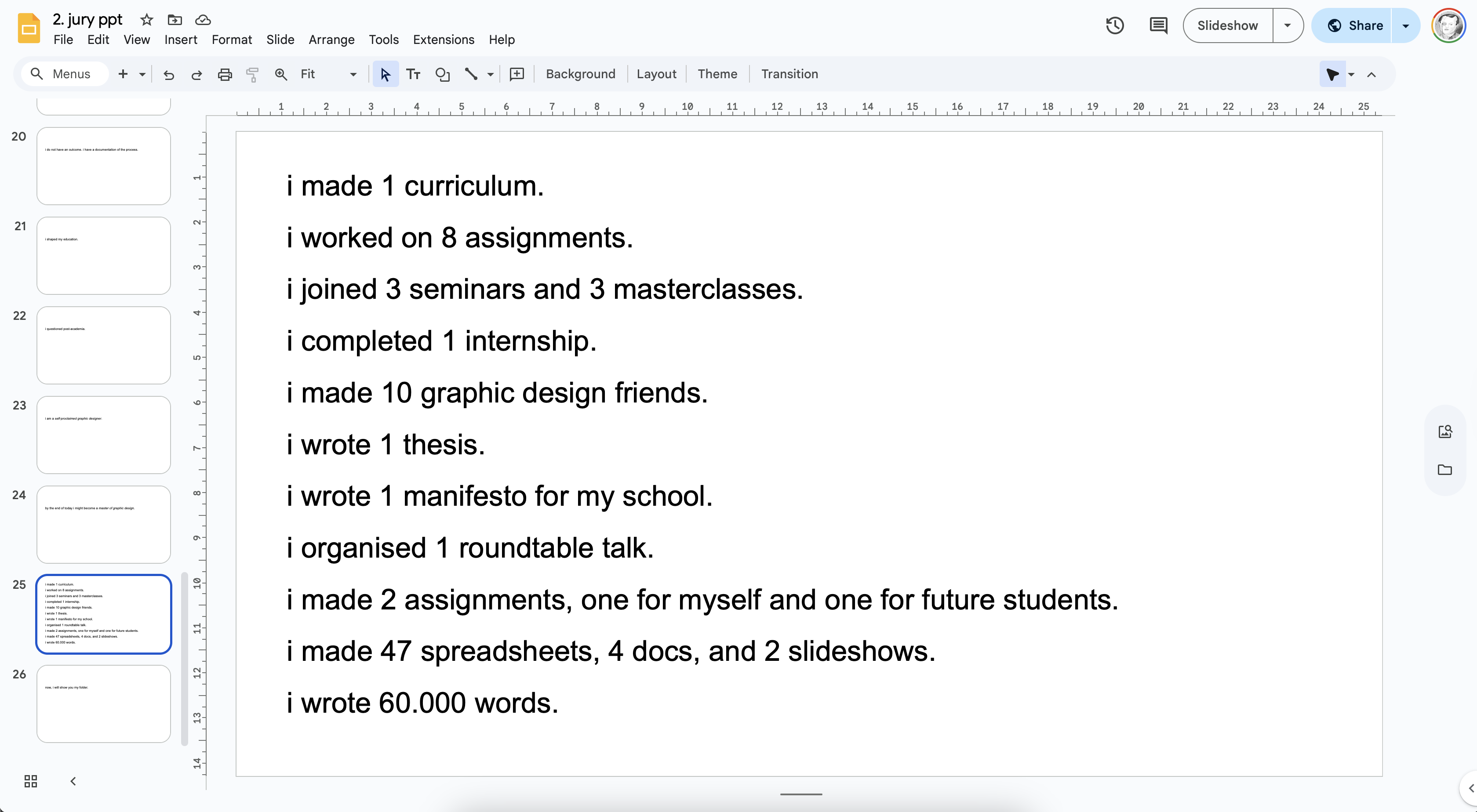Click the Transition button
The image size is (1477, 812).
(789, 74)
